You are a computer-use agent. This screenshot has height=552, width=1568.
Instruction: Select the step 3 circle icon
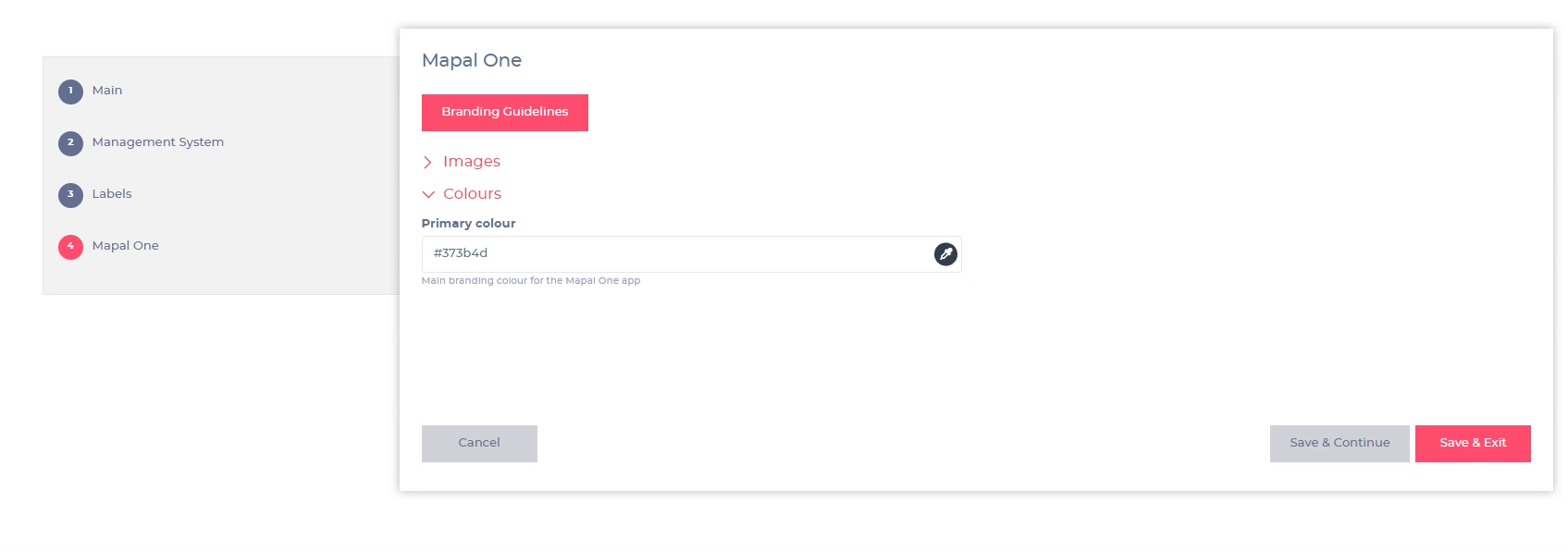click(x=70, y=194)
